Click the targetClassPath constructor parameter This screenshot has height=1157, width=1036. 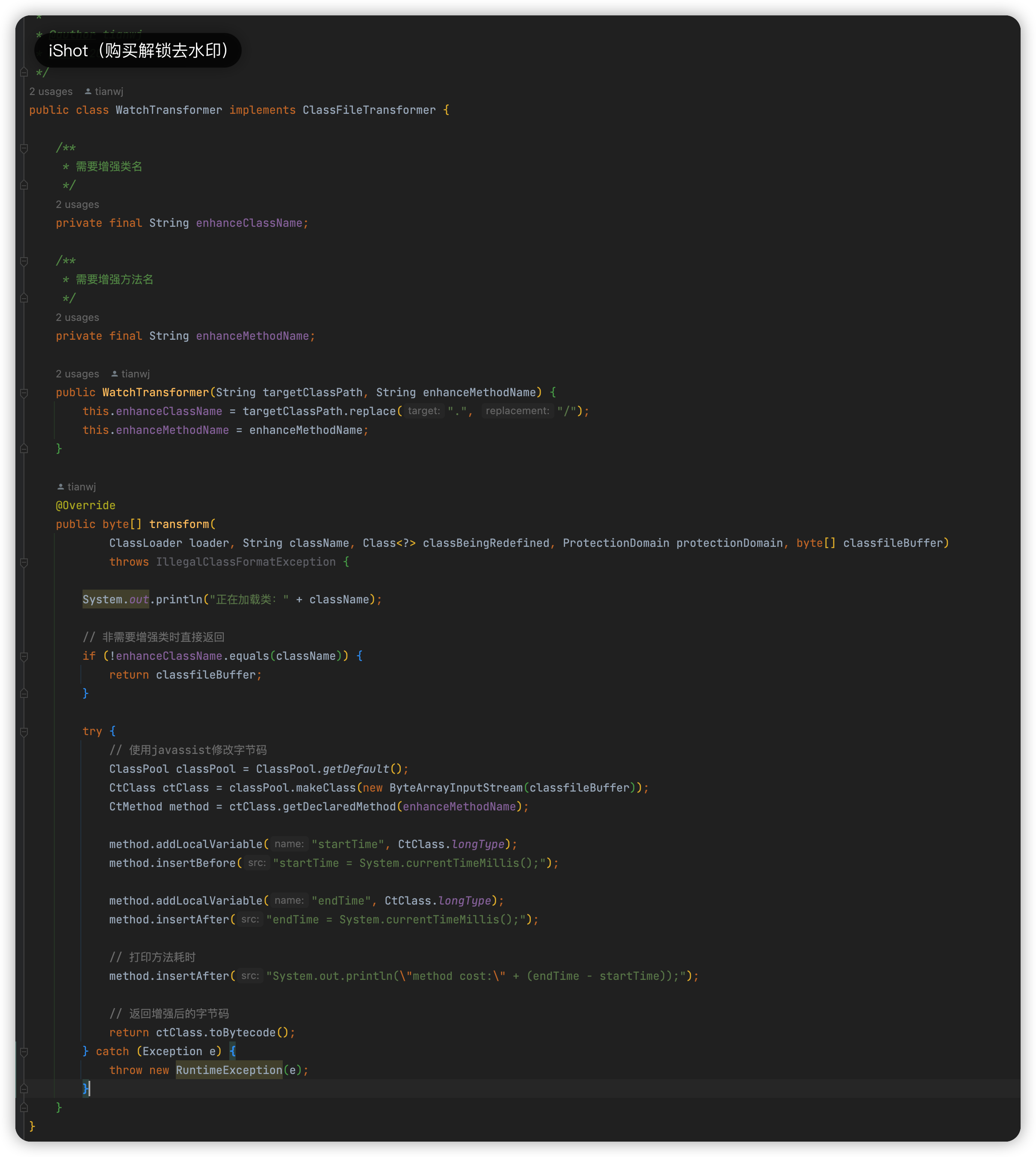313,392
